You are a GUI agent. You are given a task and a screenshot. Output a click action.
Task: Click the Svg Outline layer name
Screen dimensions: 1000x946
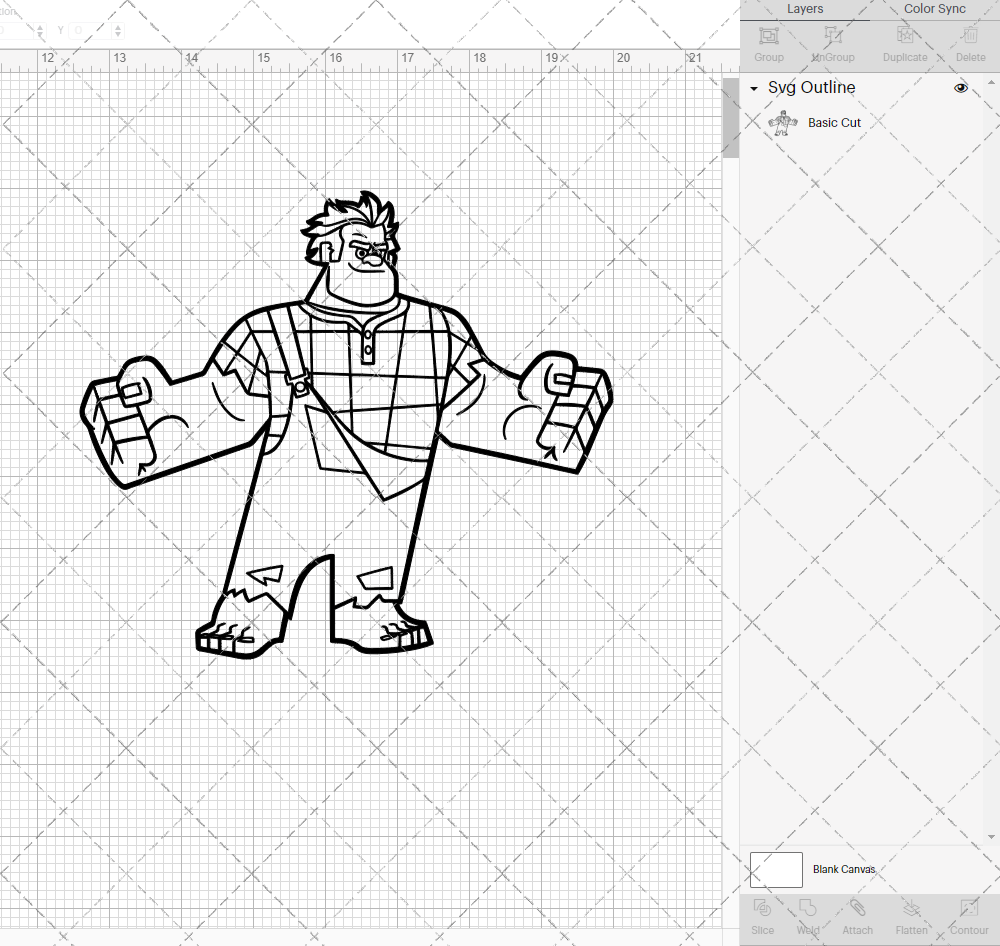click(x=810, y=88)
